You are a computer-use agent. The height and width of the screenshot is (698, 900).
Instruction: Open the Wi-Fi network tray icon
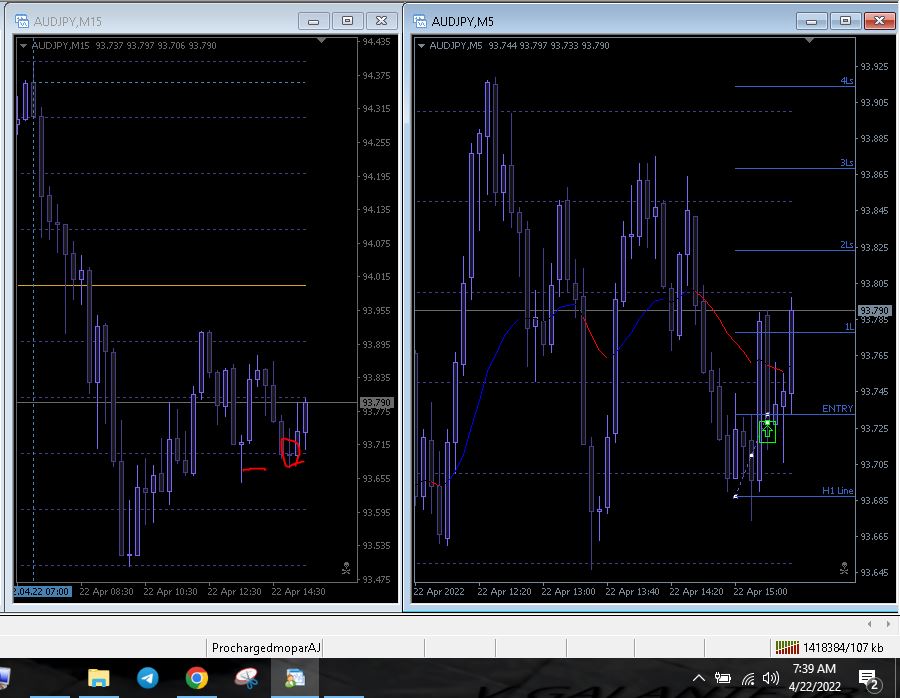pyautogui.click(x=747, y=679)
